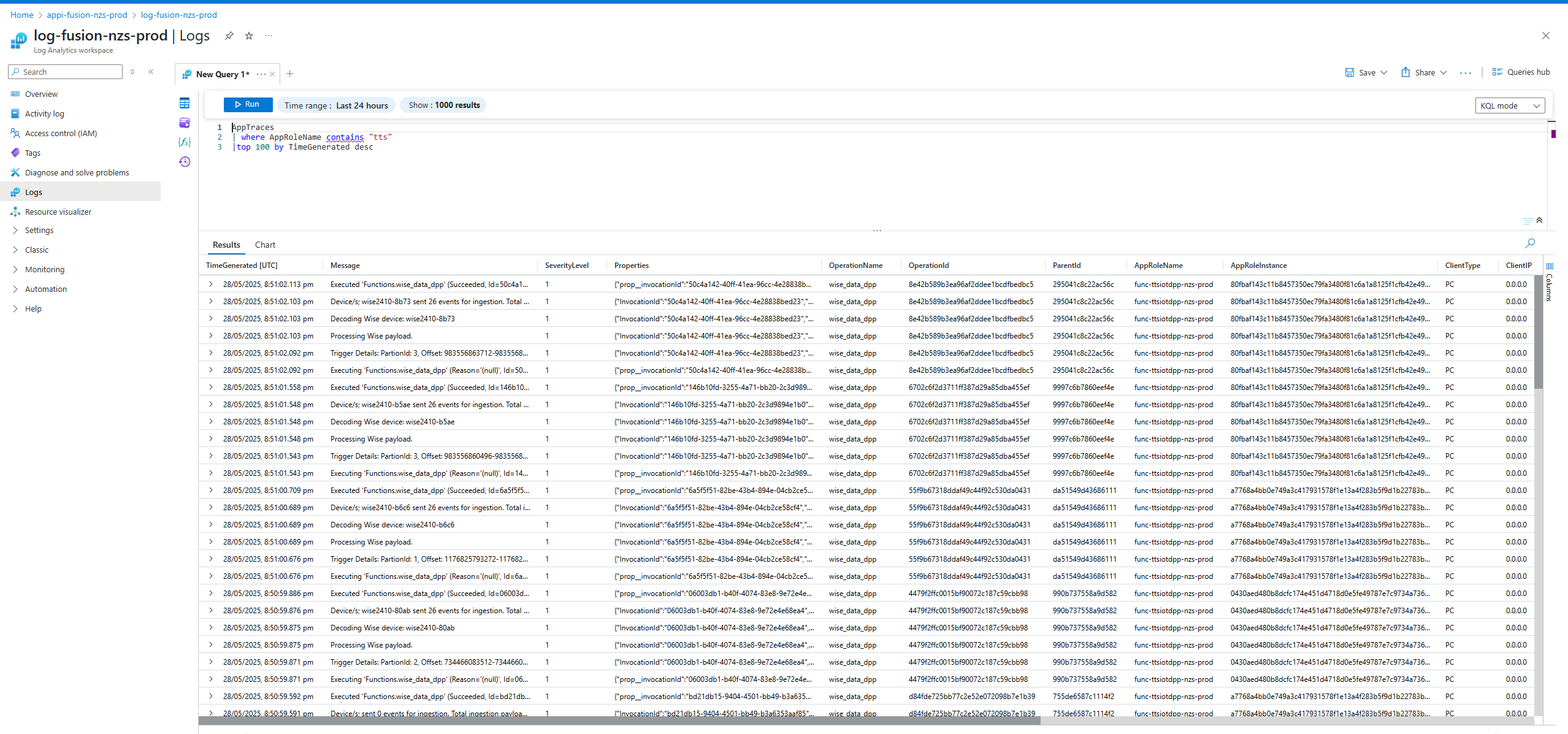Click the results horizontal scrollbar

coord(619,721)
